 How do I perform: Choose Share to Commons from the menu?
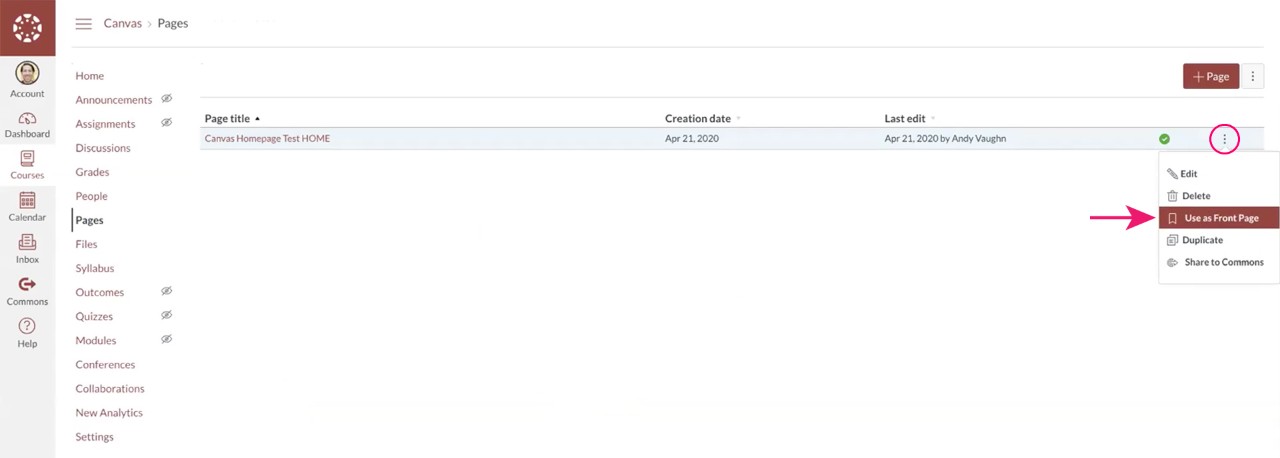point(1223,262)
